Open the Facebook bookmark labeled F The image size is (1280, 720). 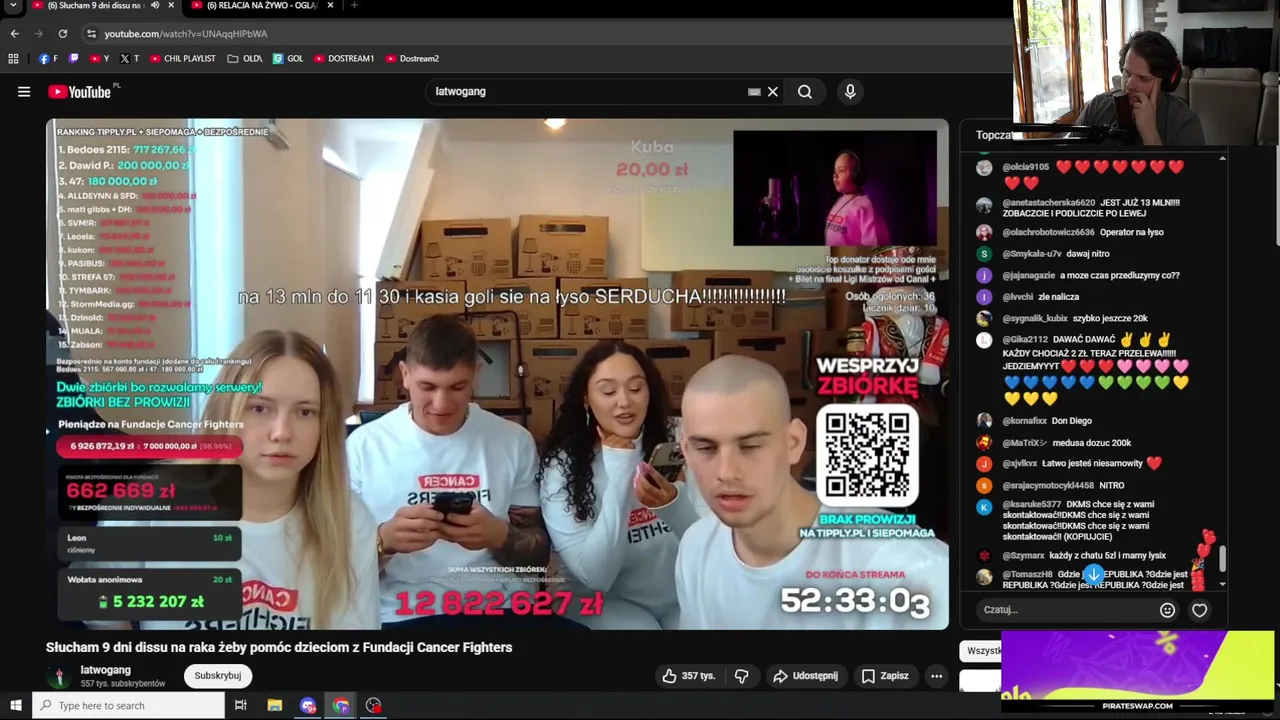click(48, 59)
